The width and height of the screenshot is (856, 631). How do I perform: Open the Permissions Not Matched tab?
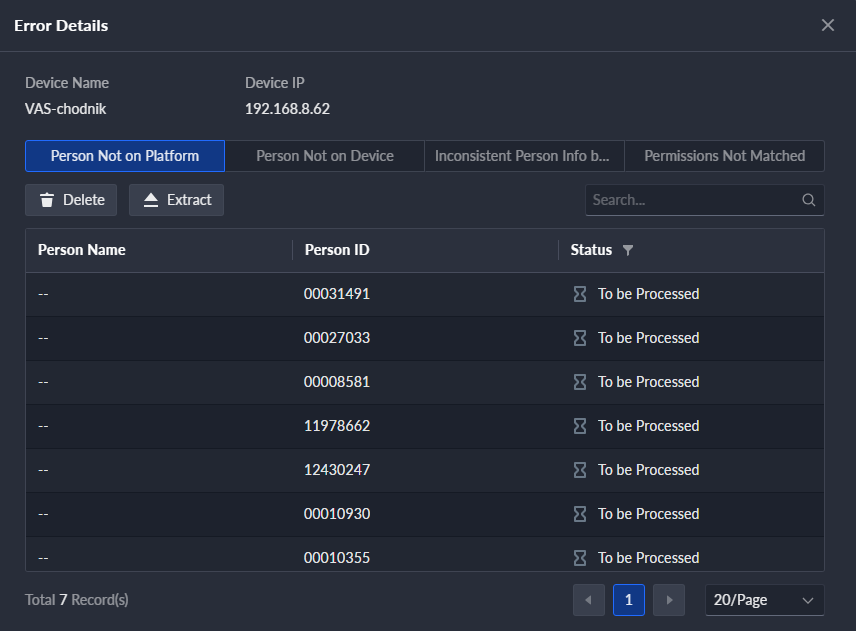point(724,156)
